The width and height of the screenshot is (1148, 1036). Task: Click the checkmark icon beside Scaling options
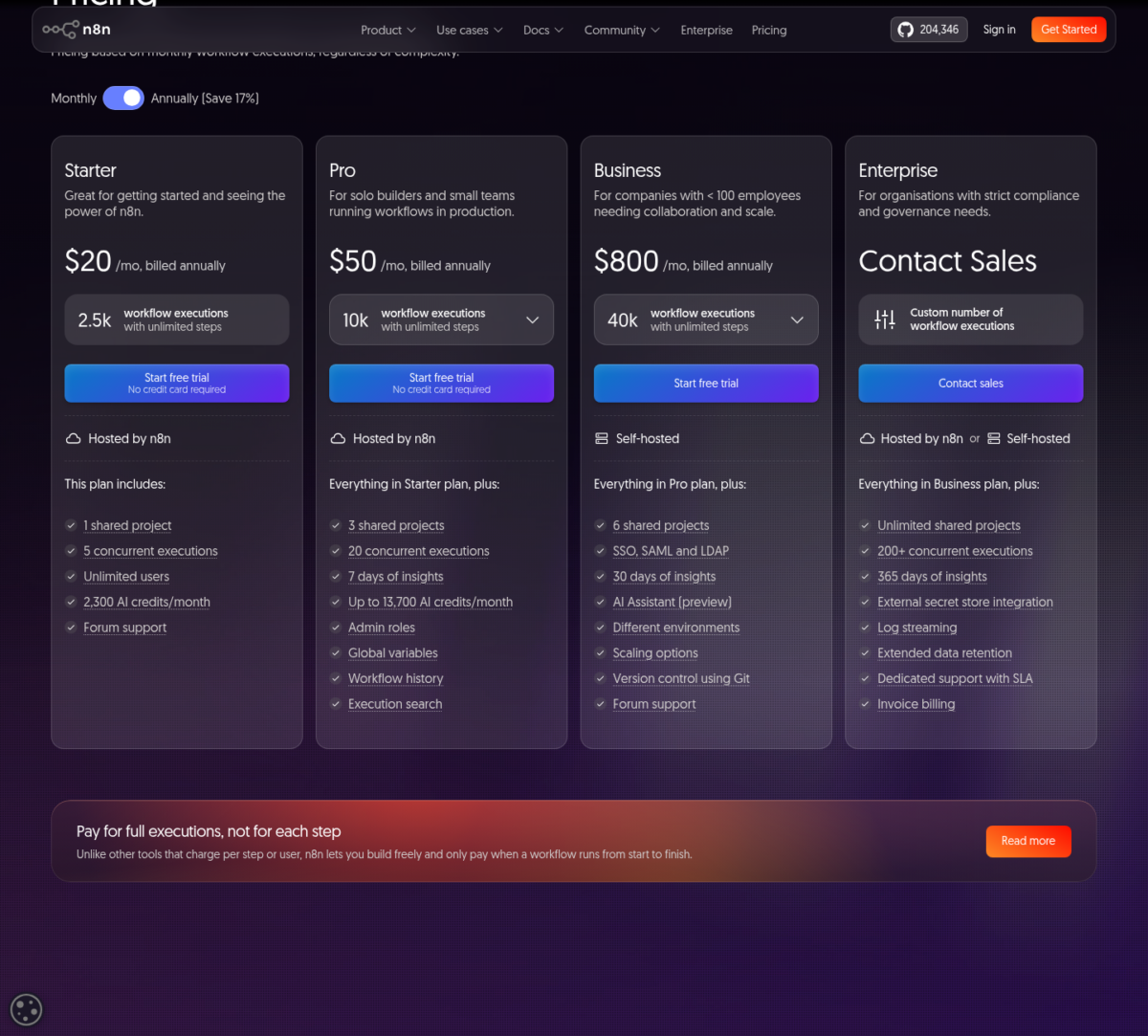pyautogui.click(x=600, y=653)
